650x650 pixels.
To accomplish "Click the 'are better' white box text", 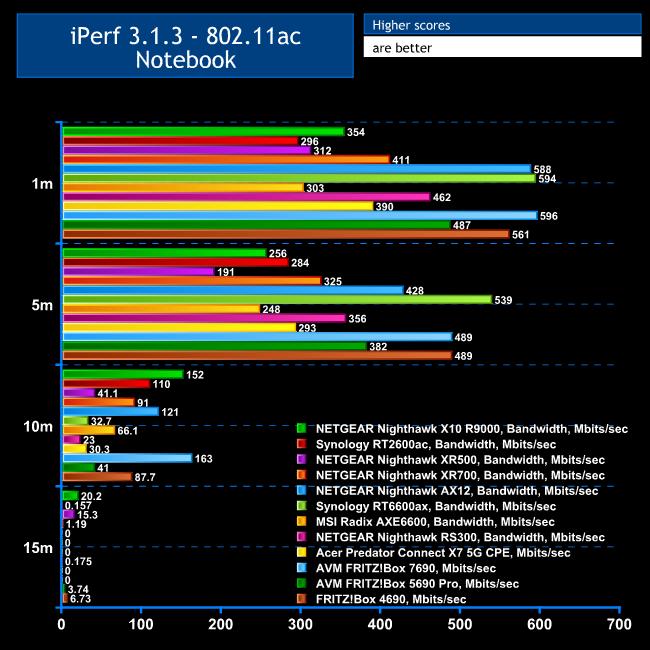I will click(402, 48).
